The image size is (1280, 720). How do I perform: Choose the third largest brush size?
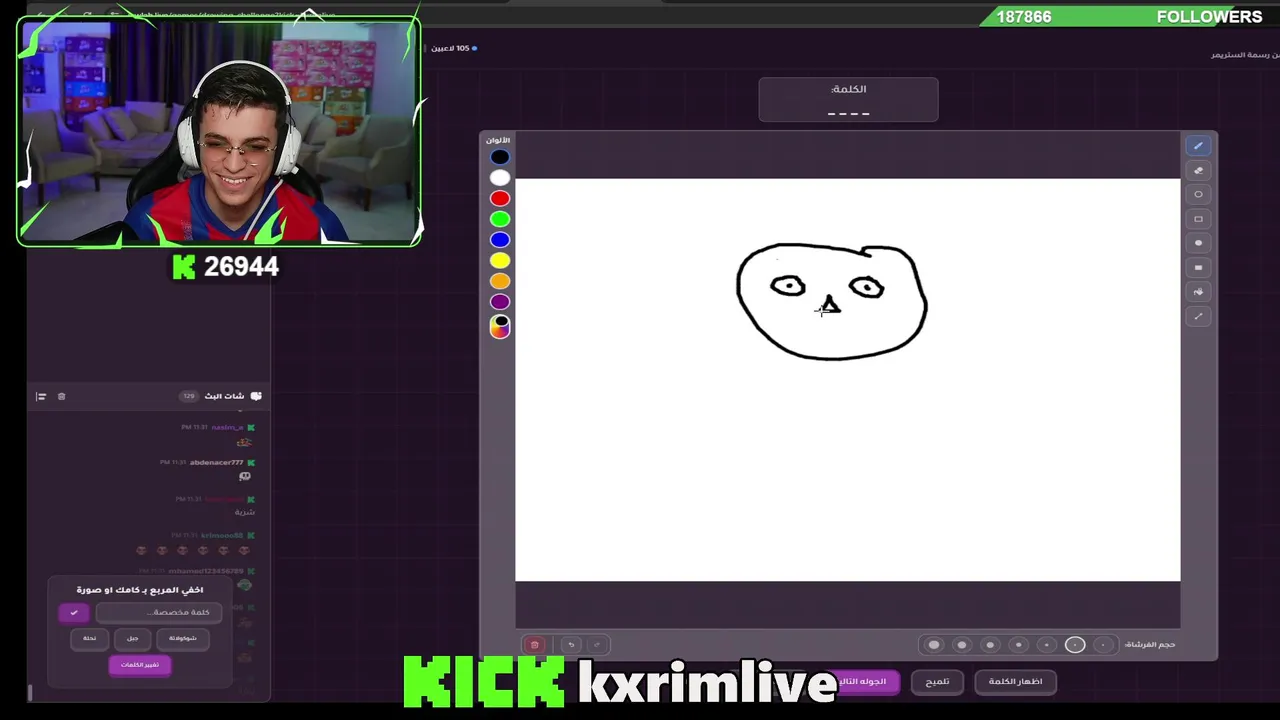(x=990, y=645)
